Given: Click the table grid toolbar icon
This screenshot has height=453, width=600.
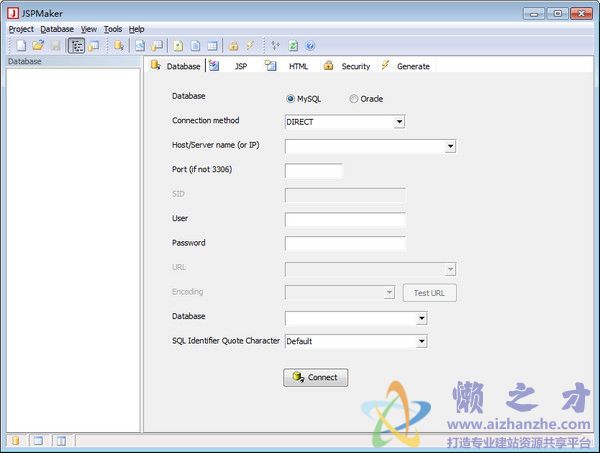Looking at the screenshot, I should [212, 46].
